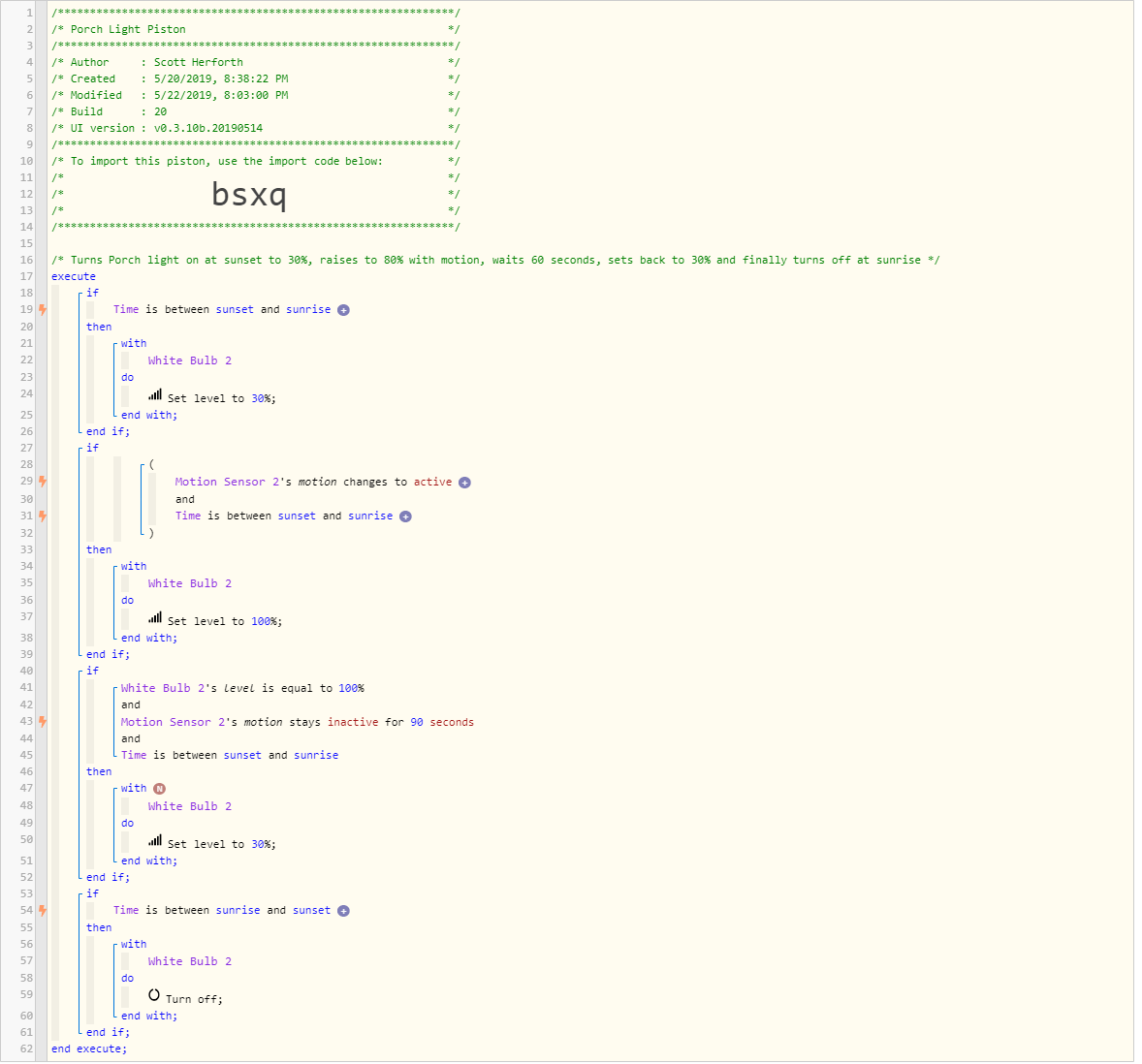Click the plus icon on line 31's time condition
This screenshot has height=1064, width=1142.
(405, 517)
